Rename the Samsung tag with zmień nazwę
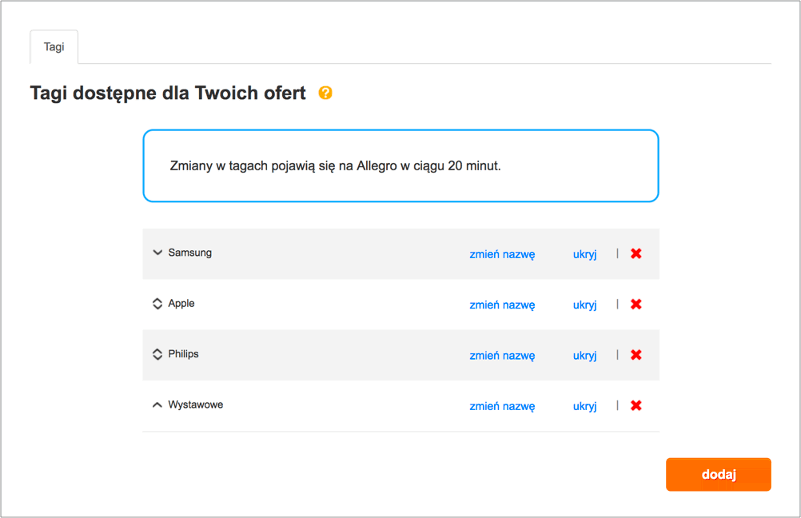 coord(502,254)
